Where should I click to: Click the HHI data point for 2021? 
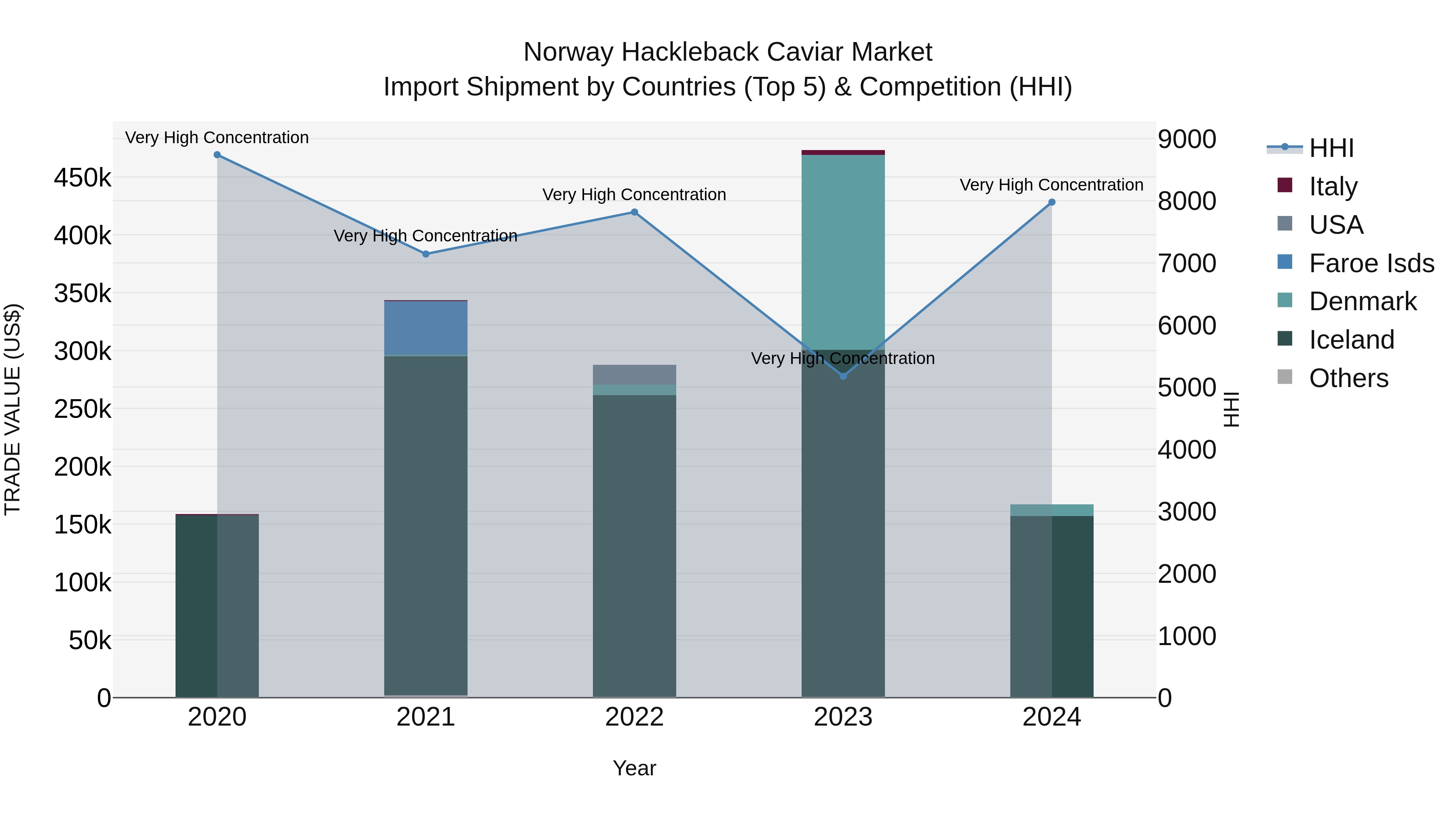[426, 254]
